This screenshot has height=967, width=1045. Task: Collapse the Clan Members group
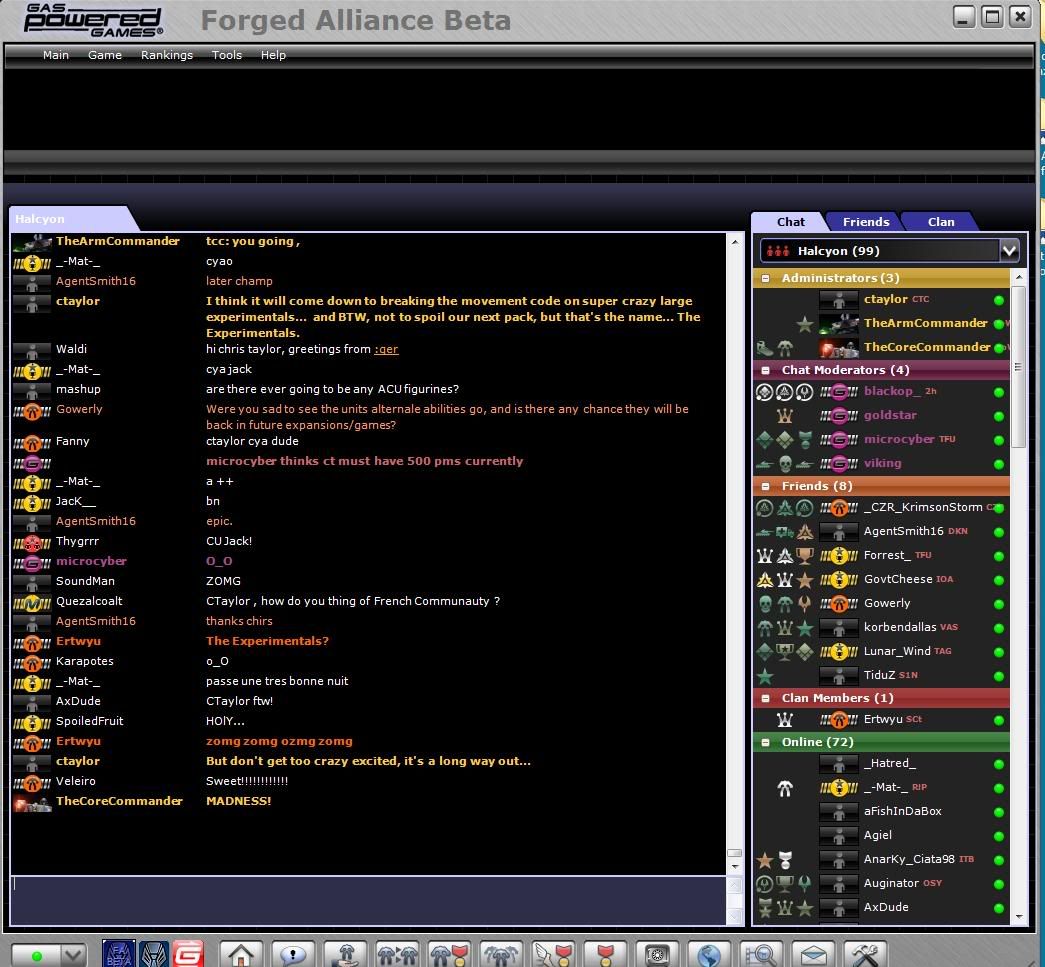point(766,699)
